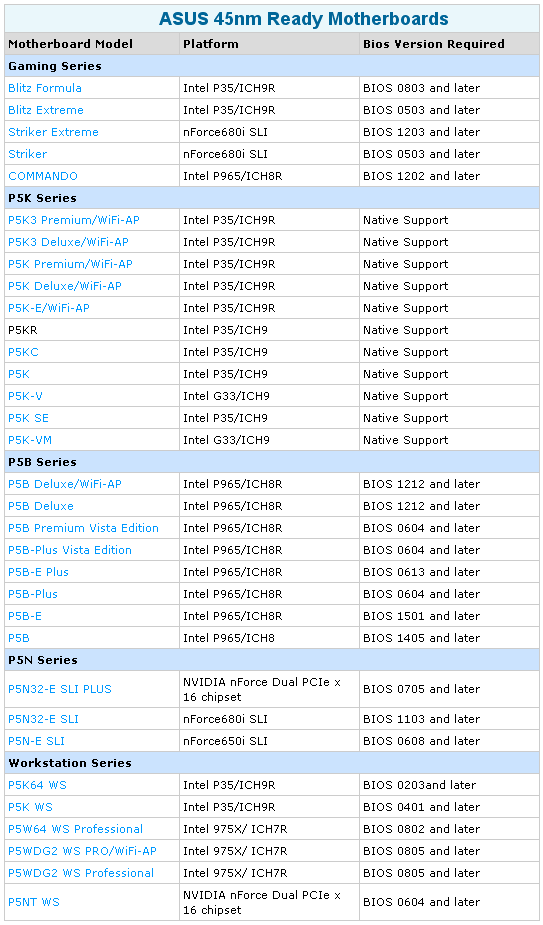Click the Motherboard Model column header
This screenshot has height=925, width=543.
click(70, 44)
